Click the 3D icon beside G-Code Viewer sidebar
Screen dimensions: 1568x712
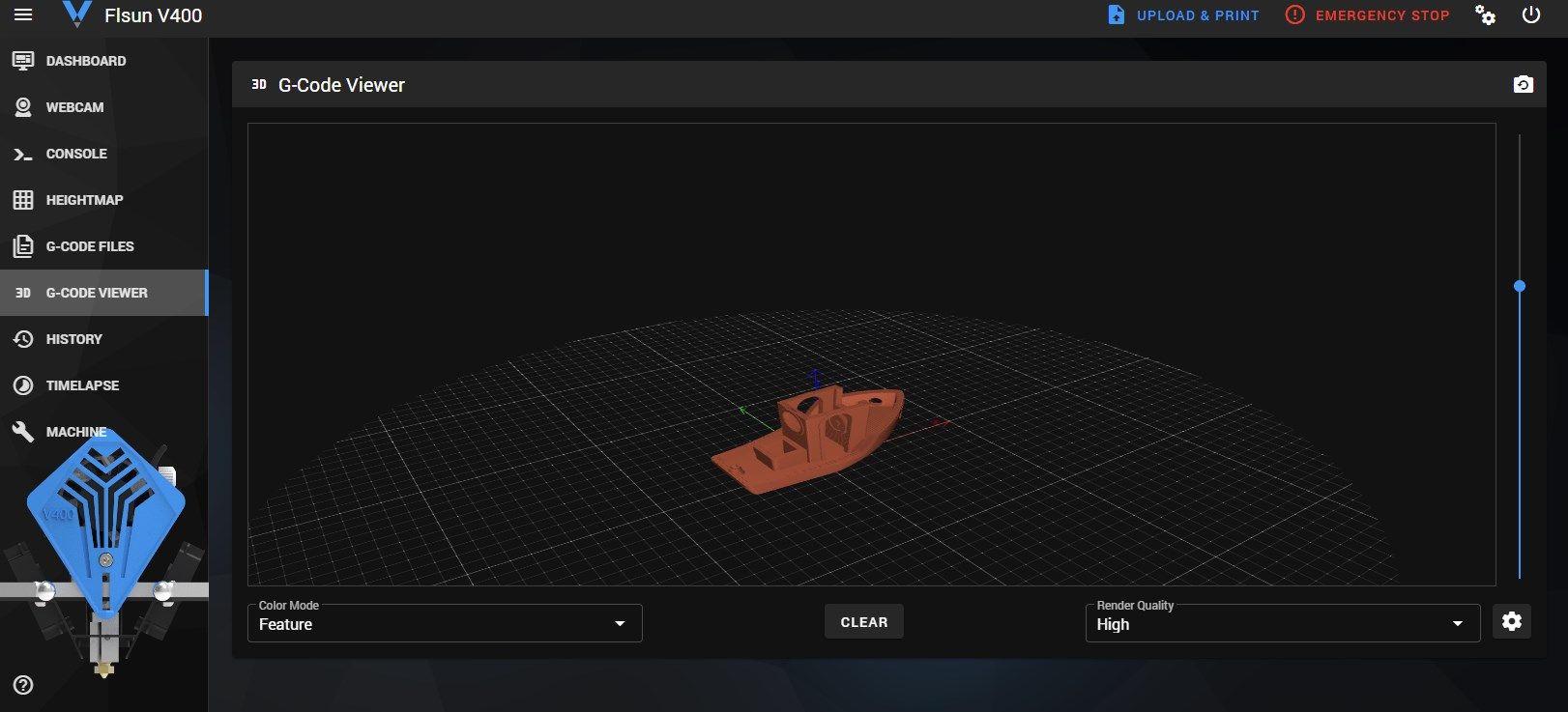23,293
